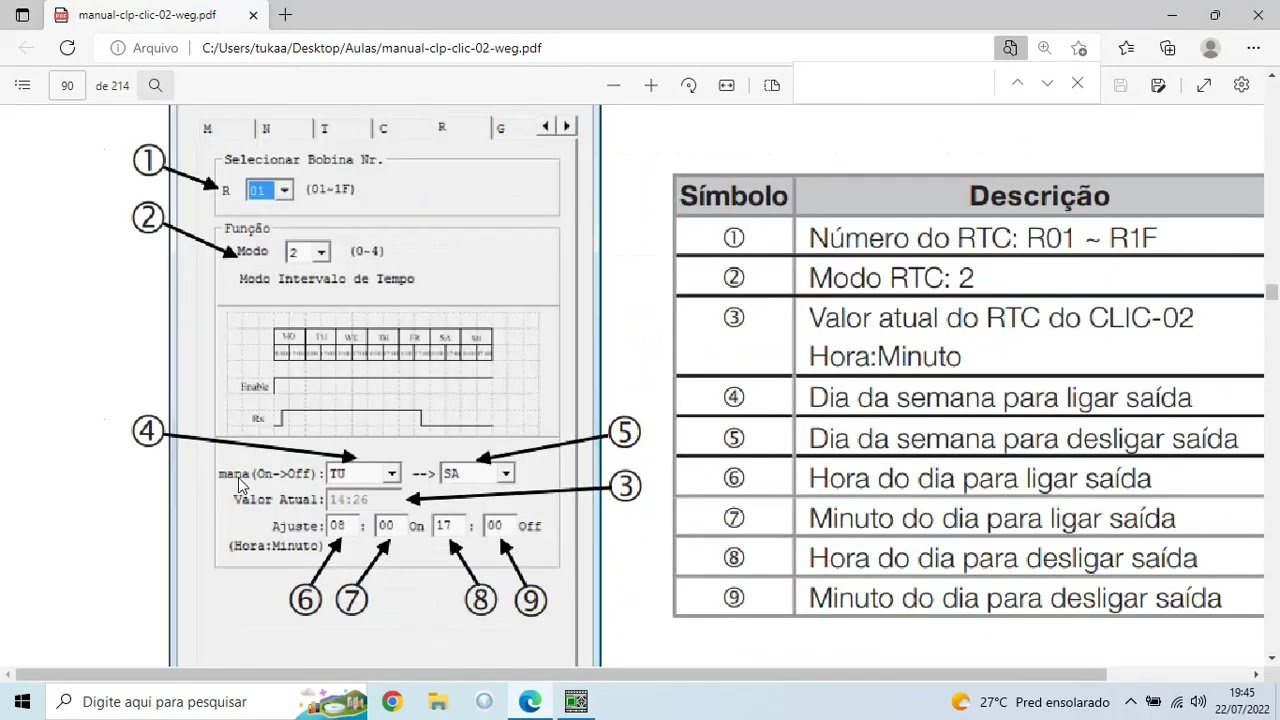Click text 'Modo RTC: 2'

891,278
